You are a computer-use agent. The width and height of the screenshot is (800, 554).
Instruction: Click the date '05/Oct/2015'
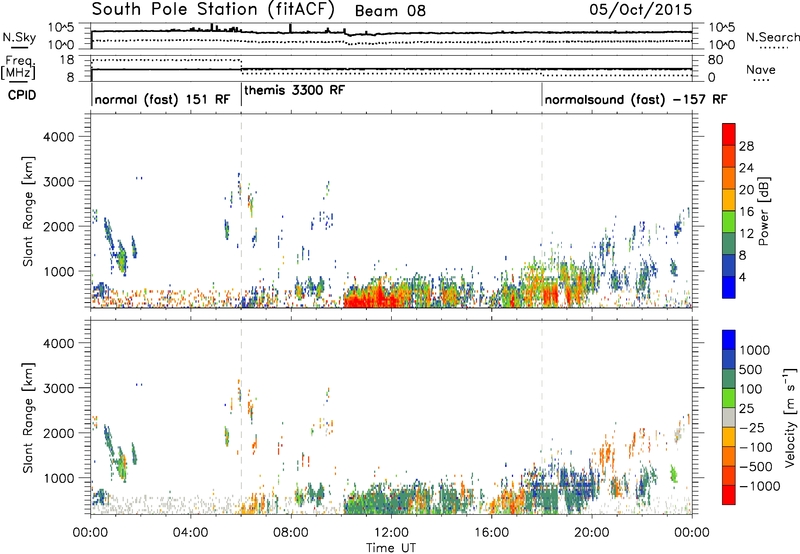click(641, 10)
